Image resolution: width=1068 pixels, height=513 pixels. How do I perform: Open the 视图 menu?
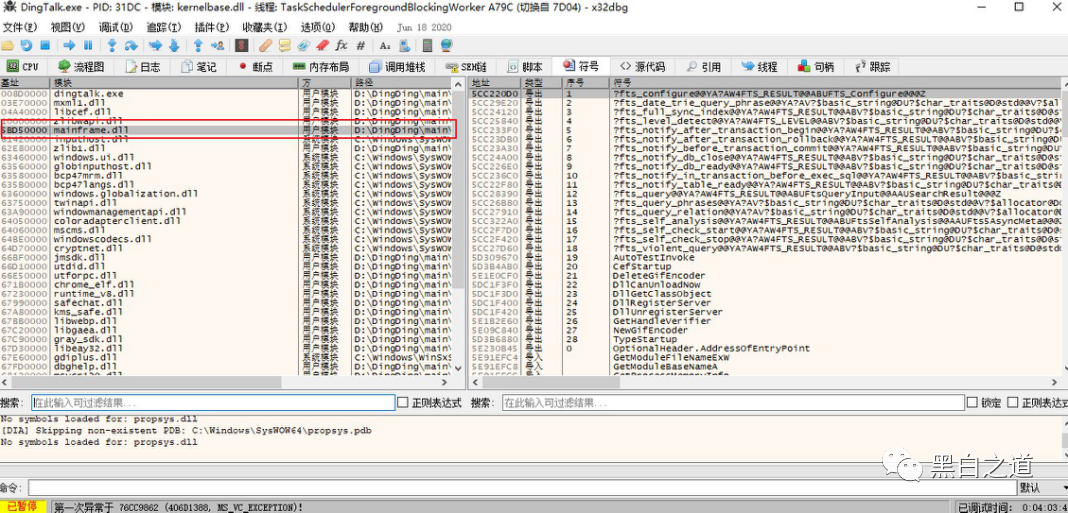click(67, 27)
